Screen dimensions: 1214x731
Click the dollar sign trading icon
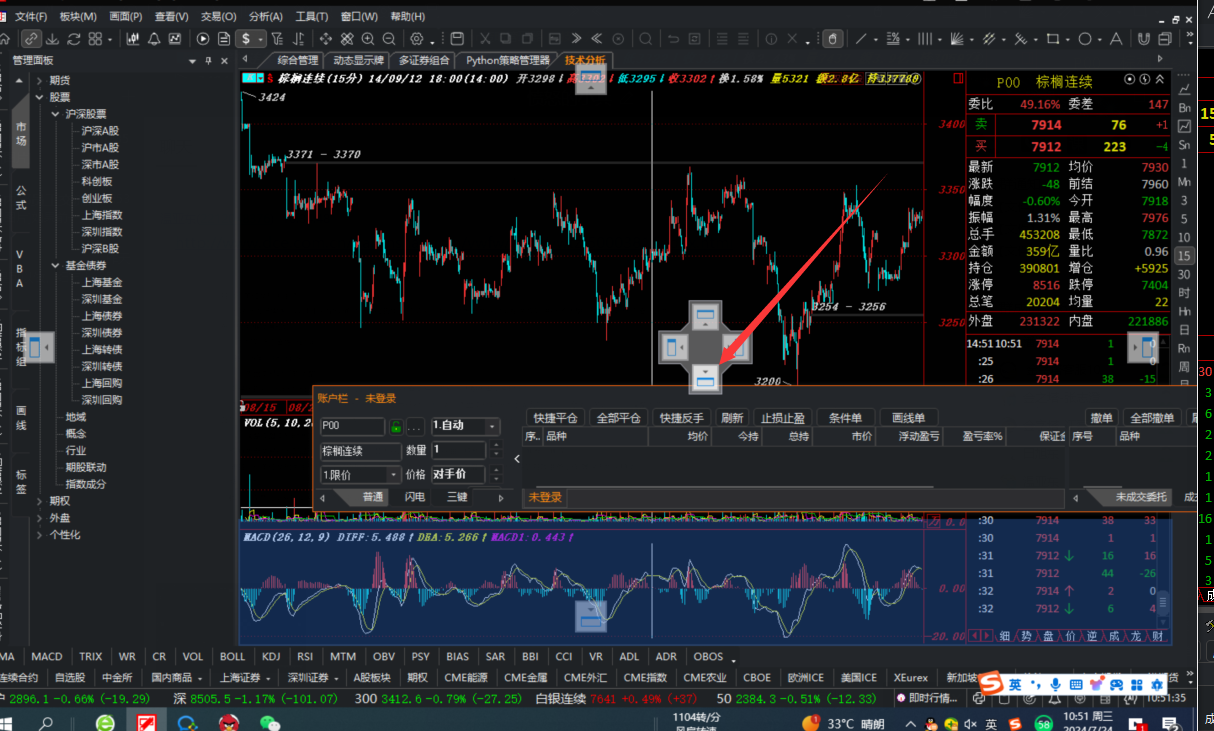[x=246, y=39]
